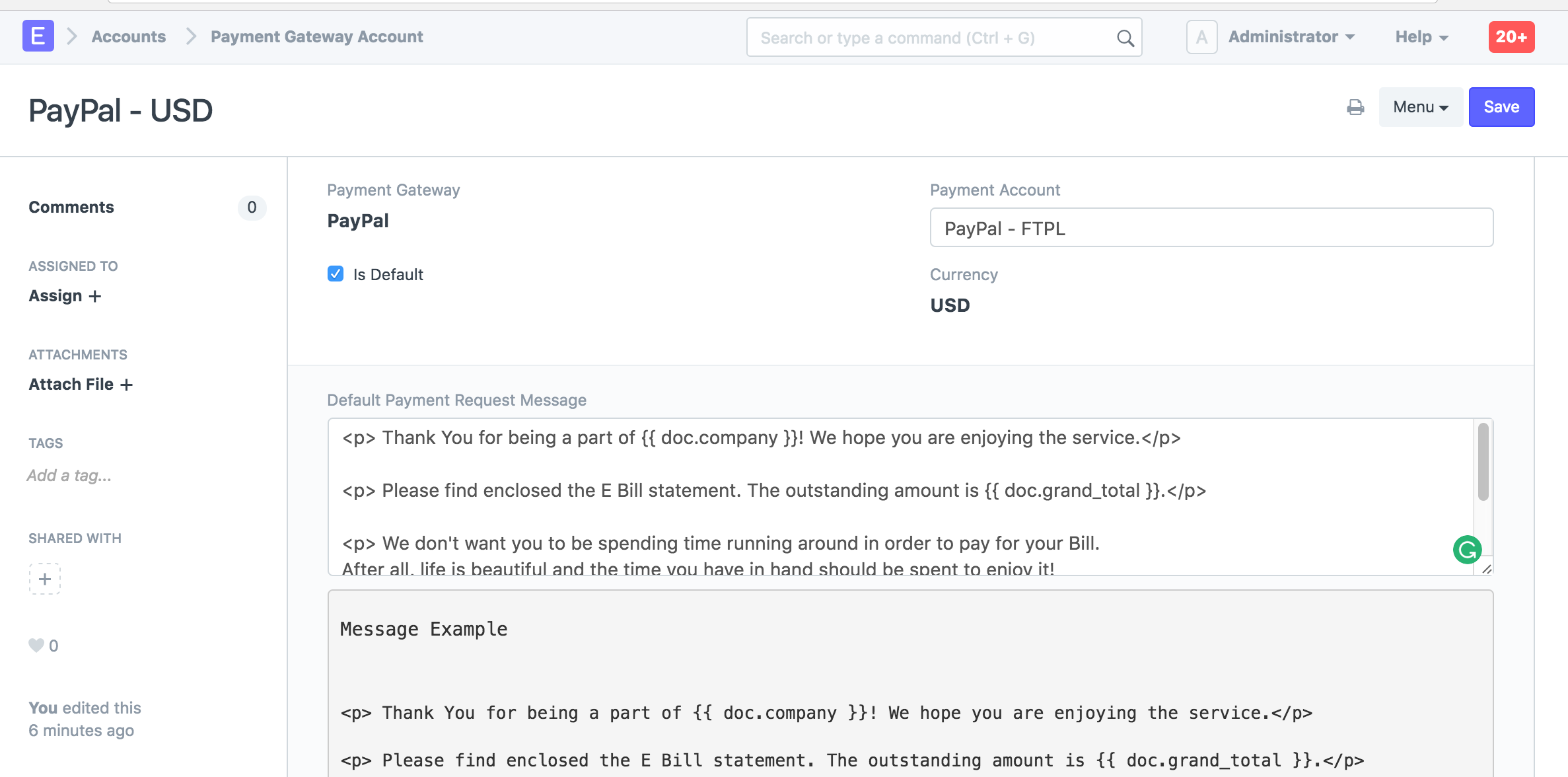Select Payment Gateway Account breadcrumb
The image size is (1568, 777).
pyautogui.click(x=316, y=37)
